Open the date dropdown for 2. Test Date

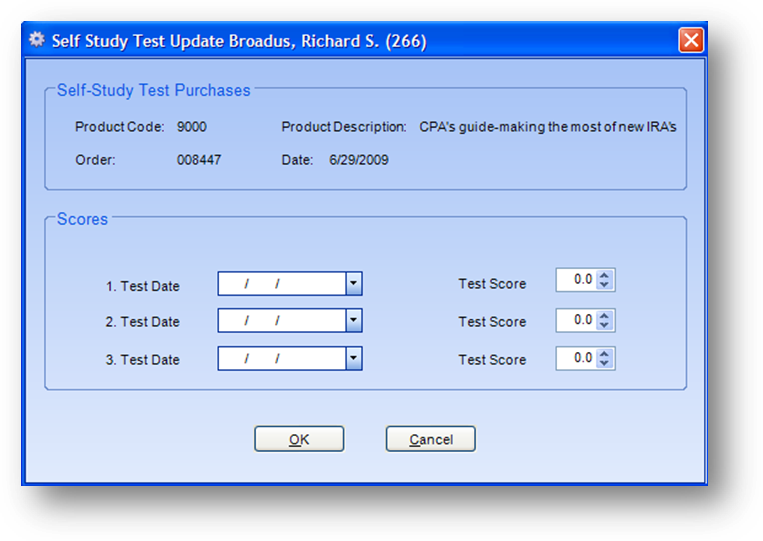354,320
